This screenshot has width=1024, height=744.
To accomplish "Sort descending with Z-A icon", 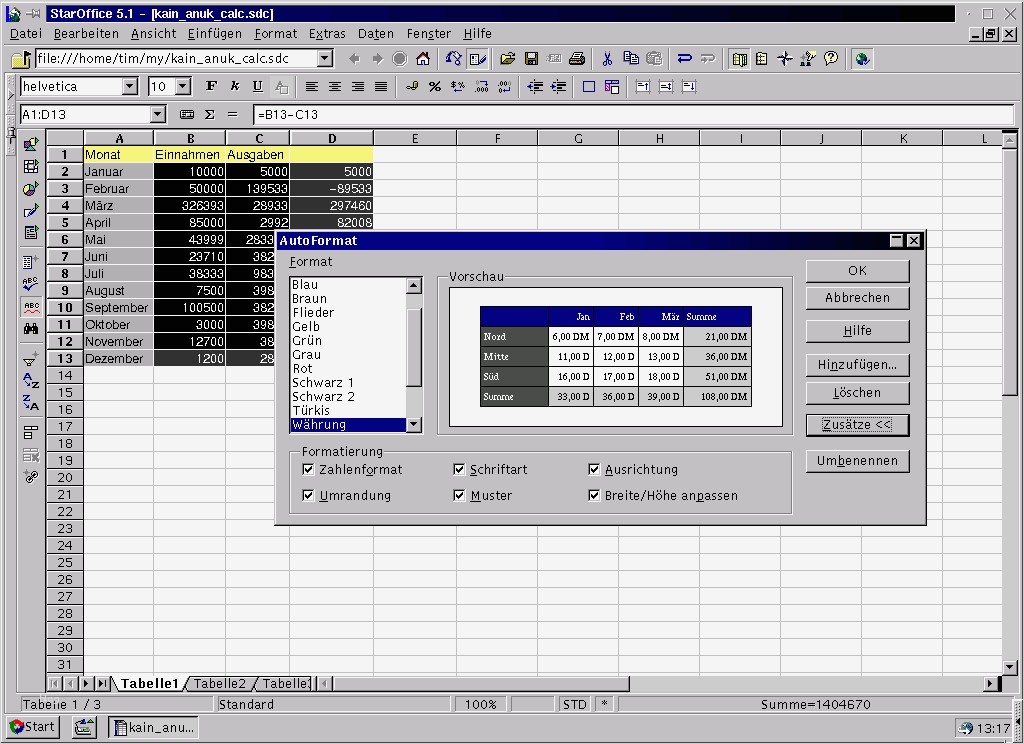I will (31, 402).
